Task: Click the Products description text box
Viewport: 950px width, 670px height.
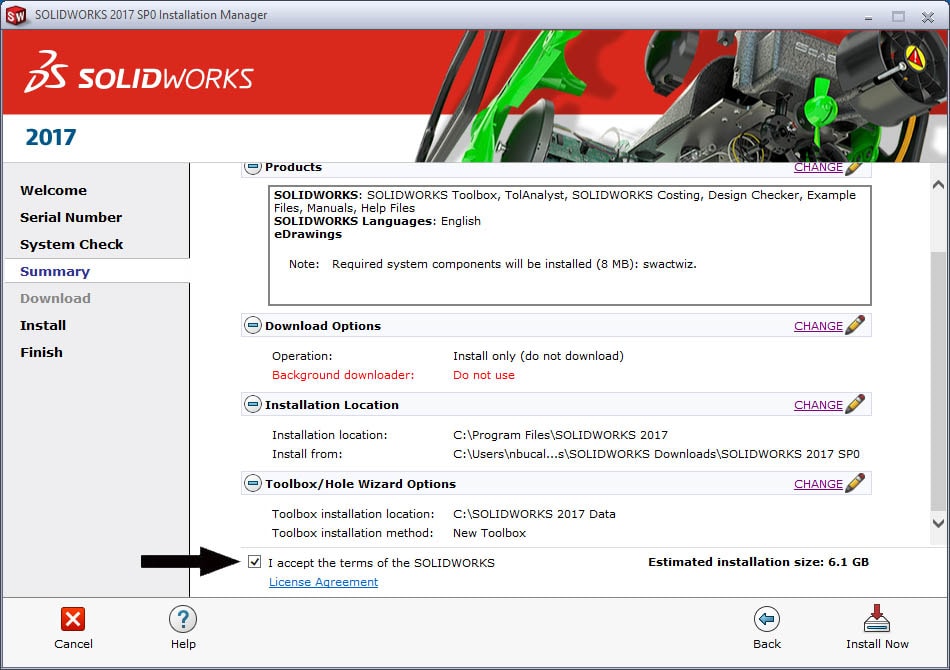Action: tap(570, 245)
